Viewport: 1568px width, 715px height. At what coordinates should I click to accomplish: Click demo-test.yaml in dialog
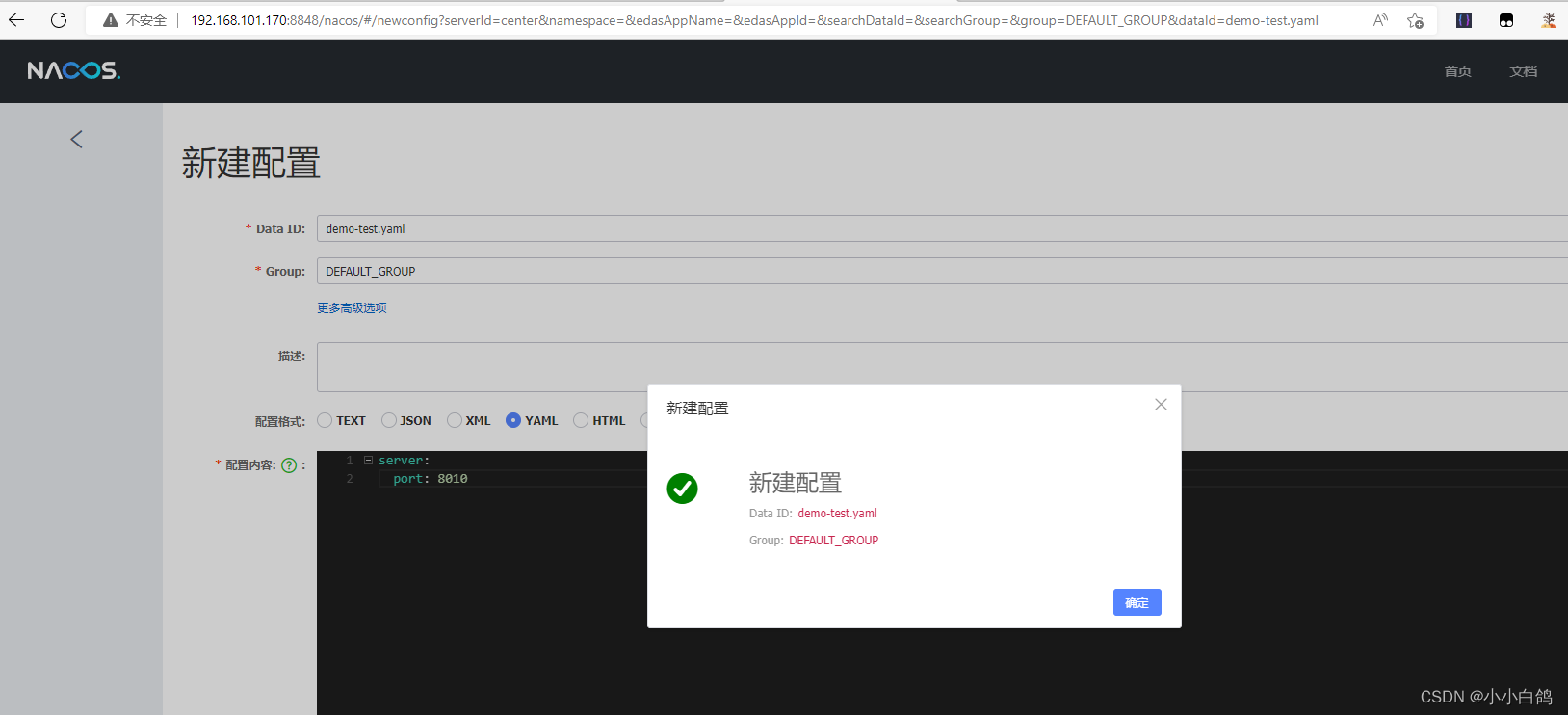coord(837,514)
